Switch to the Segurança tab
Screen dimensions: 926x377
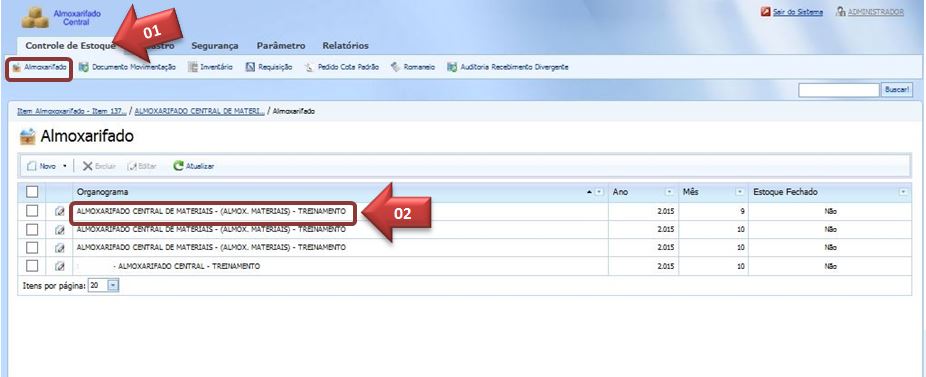[x=214, y=46]
